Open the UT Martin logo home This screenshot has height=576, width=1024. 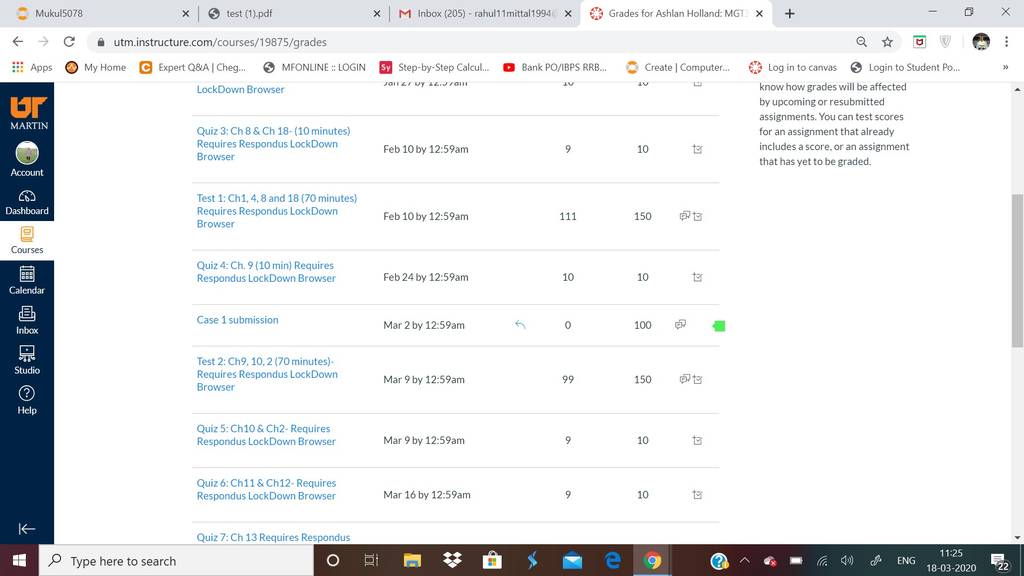pyautogui.click(x=28, y=112)
